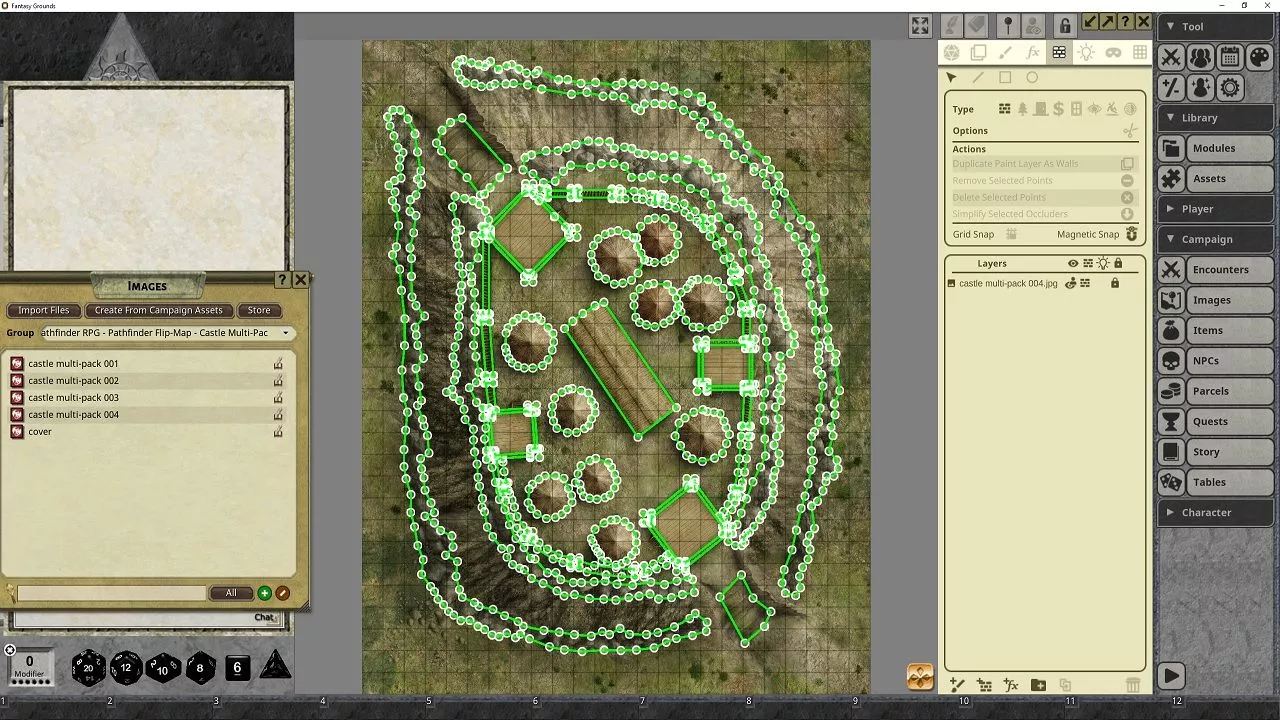
Task: Select the line drawing tool
Action: pos(978,78)
